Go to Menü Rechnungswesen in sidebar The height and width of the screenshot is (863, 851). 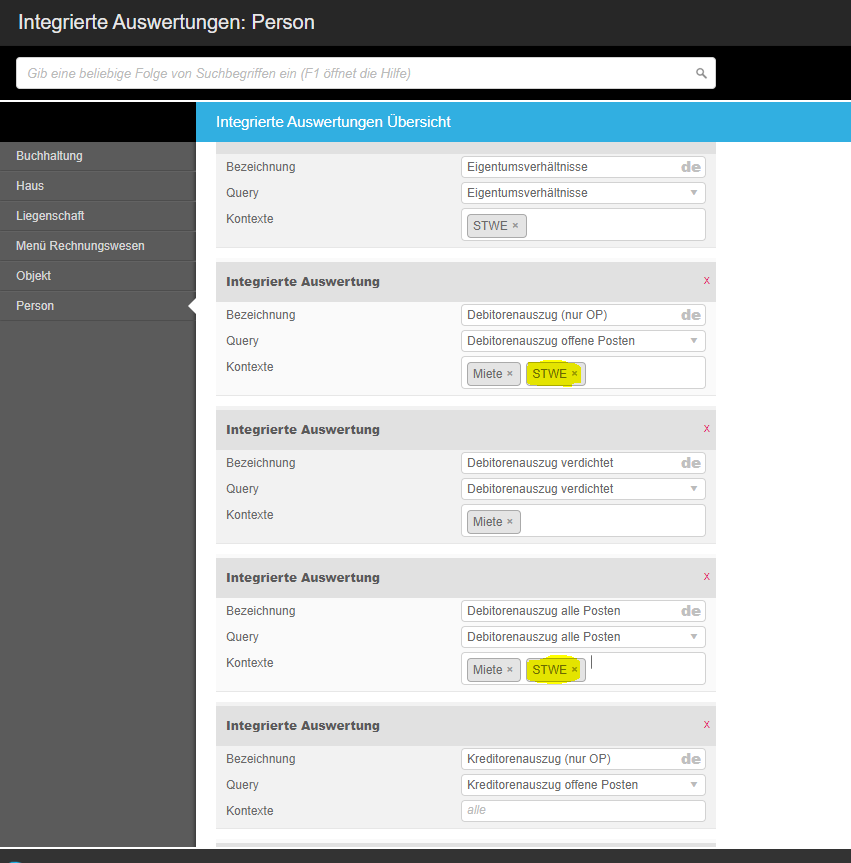click(x=97, y=246)
